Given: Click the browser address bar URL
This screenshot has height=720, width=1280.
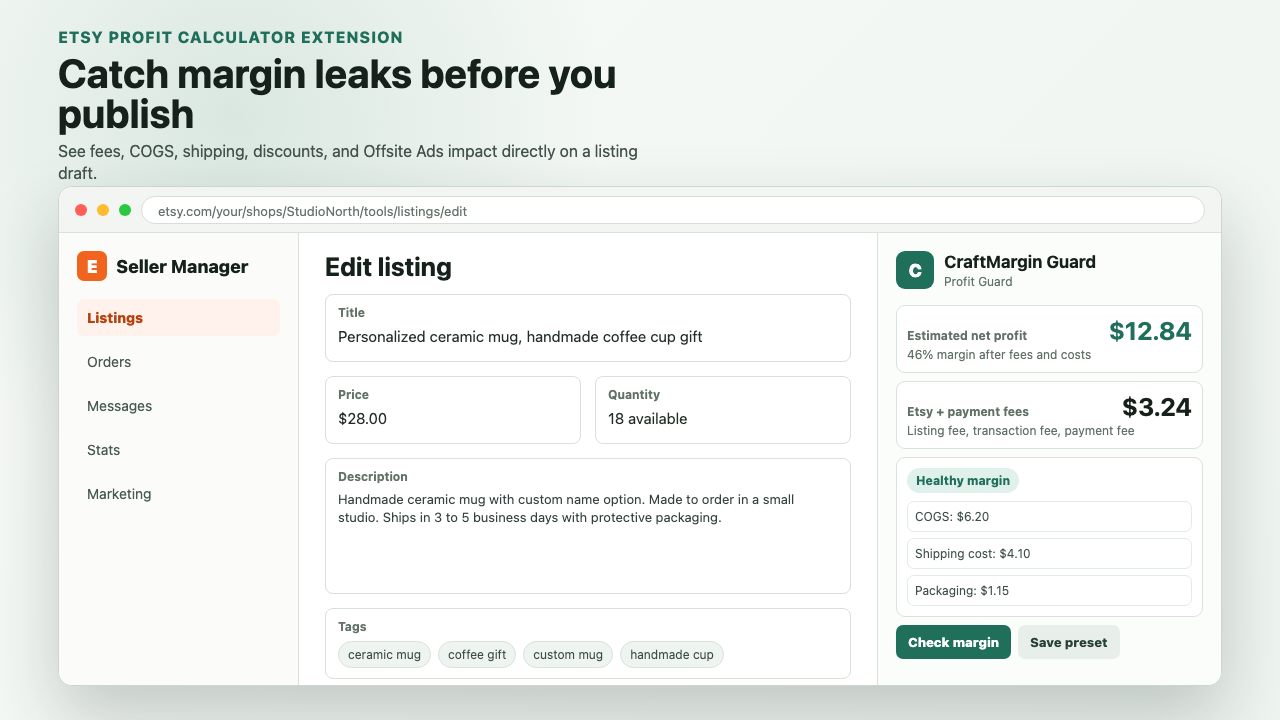Looking at the screenshot, I should click(672, 210).
